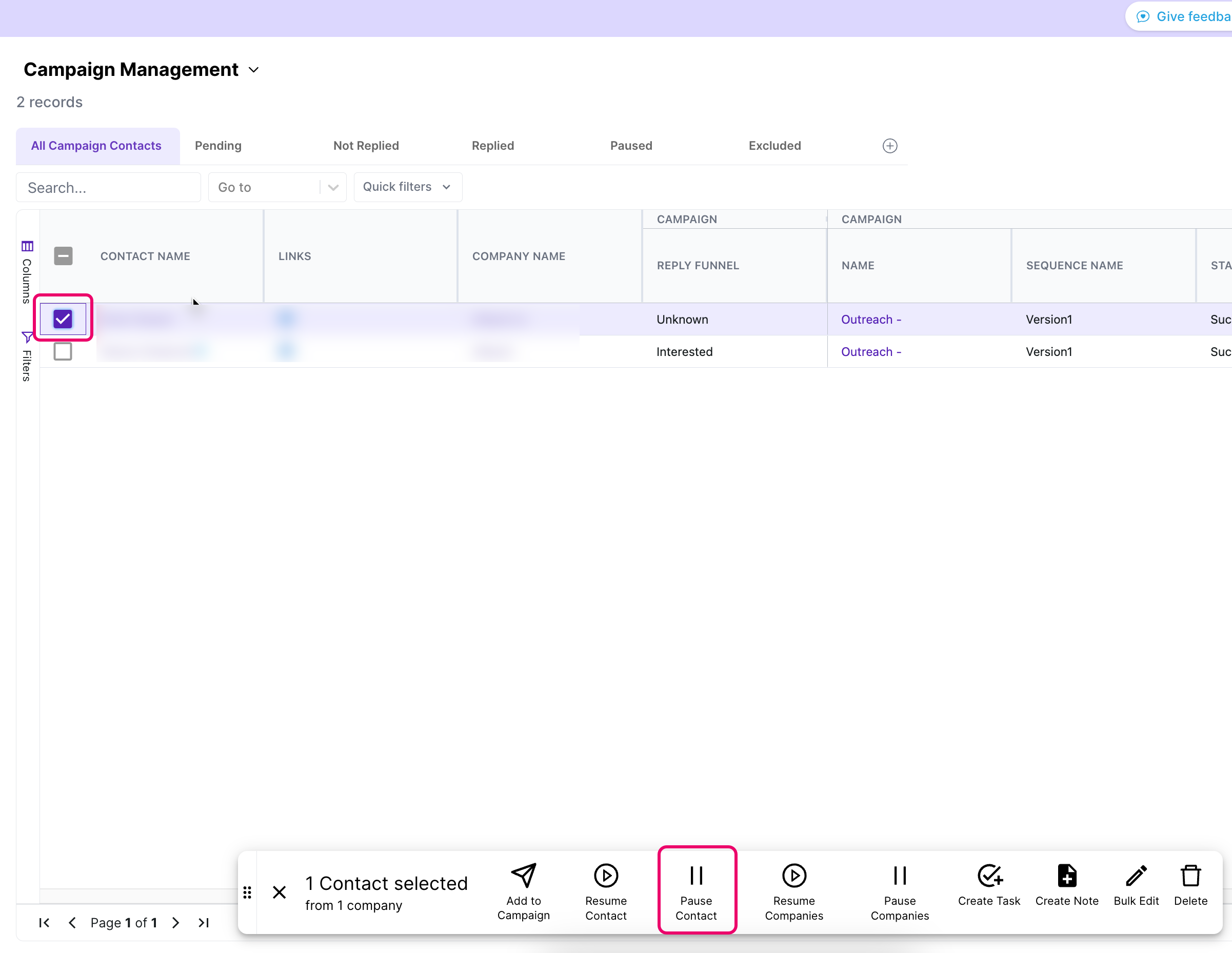Expand the Campaign Management title dropdown
The width and height of the screenshot is (1232, 953).
(x=254, y=69)
